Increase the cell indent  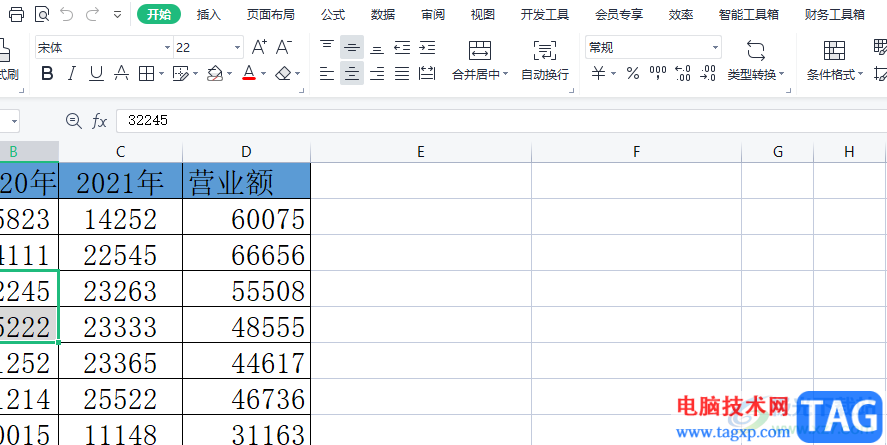click(427, 47)
